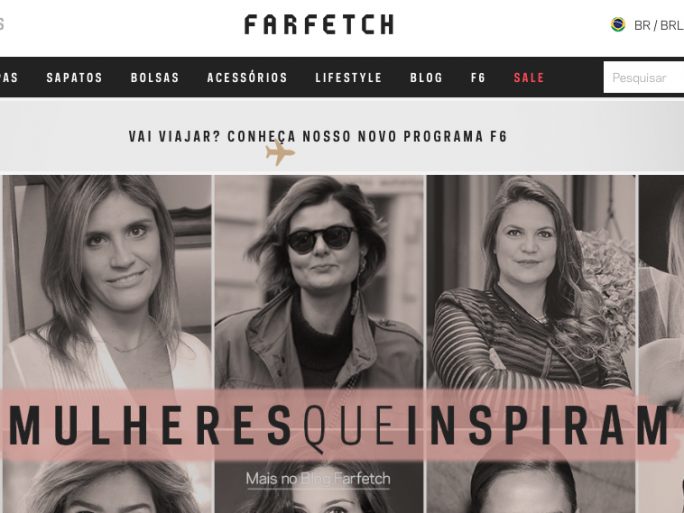Open the Bolsas menu
The width and height of the screenshot is (684, 513).
(155, 78)
